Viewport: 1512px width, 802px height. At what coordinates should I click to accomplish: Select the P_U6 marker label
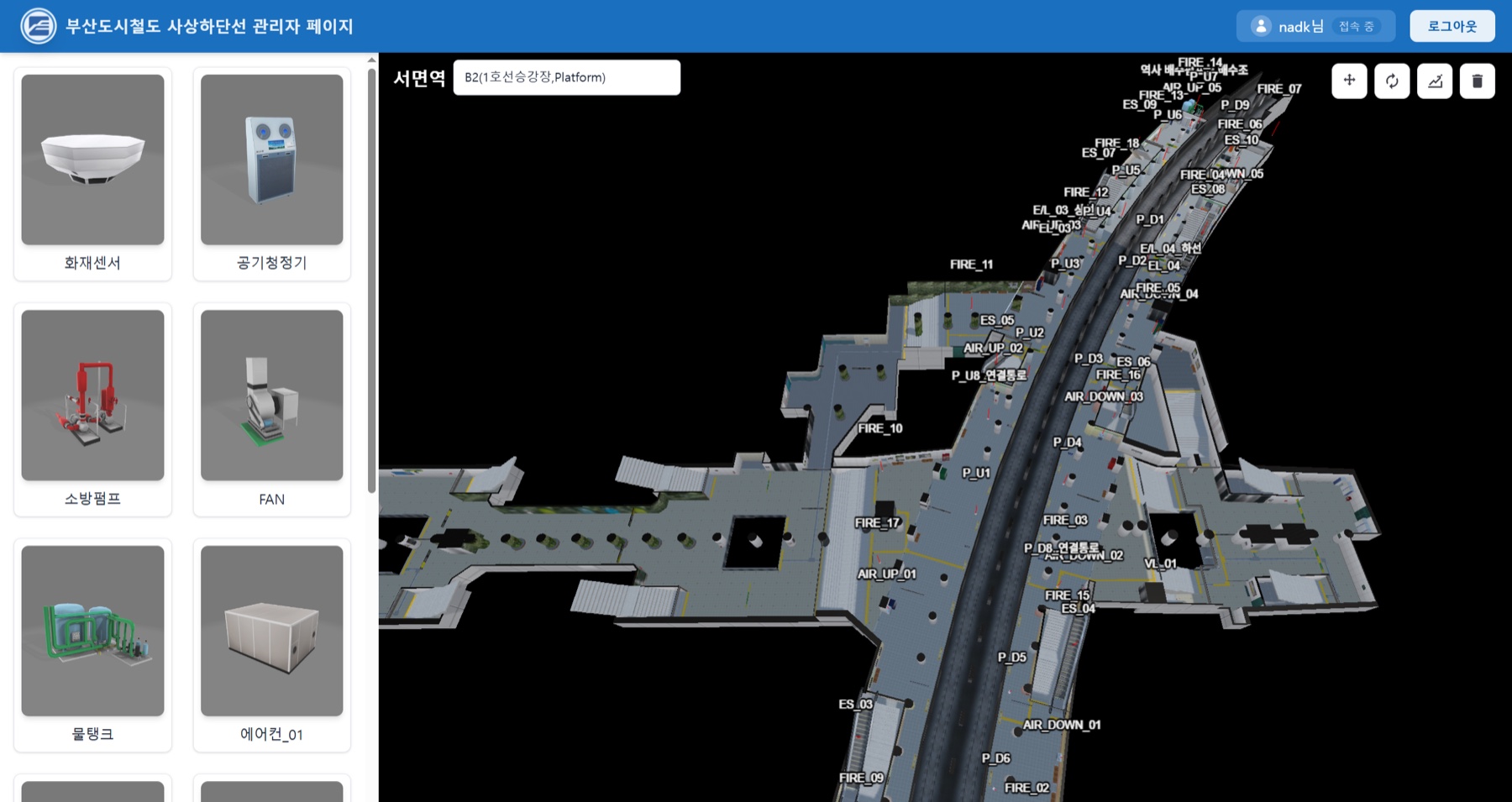point(1168,114)
